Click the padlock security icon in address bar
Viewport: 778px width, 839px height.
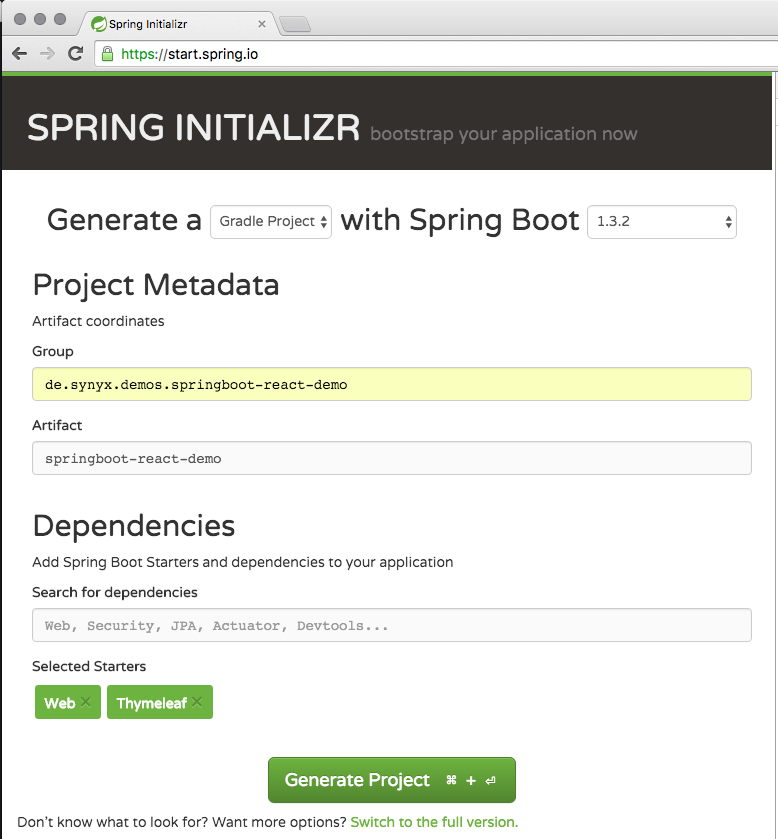106,53
